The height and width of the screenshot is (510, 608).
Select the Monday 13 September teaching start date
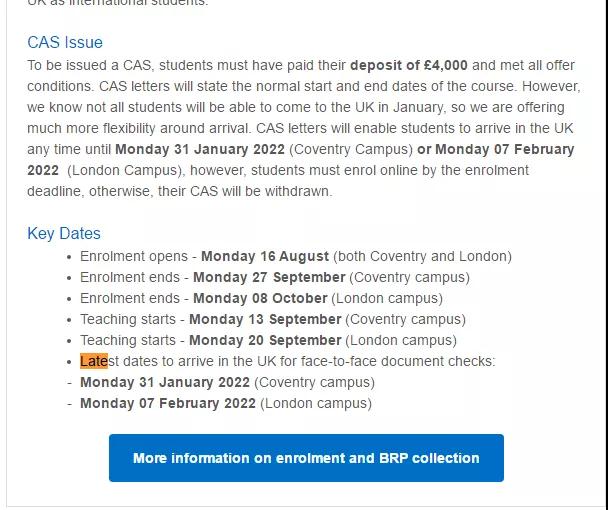(265, 319)
